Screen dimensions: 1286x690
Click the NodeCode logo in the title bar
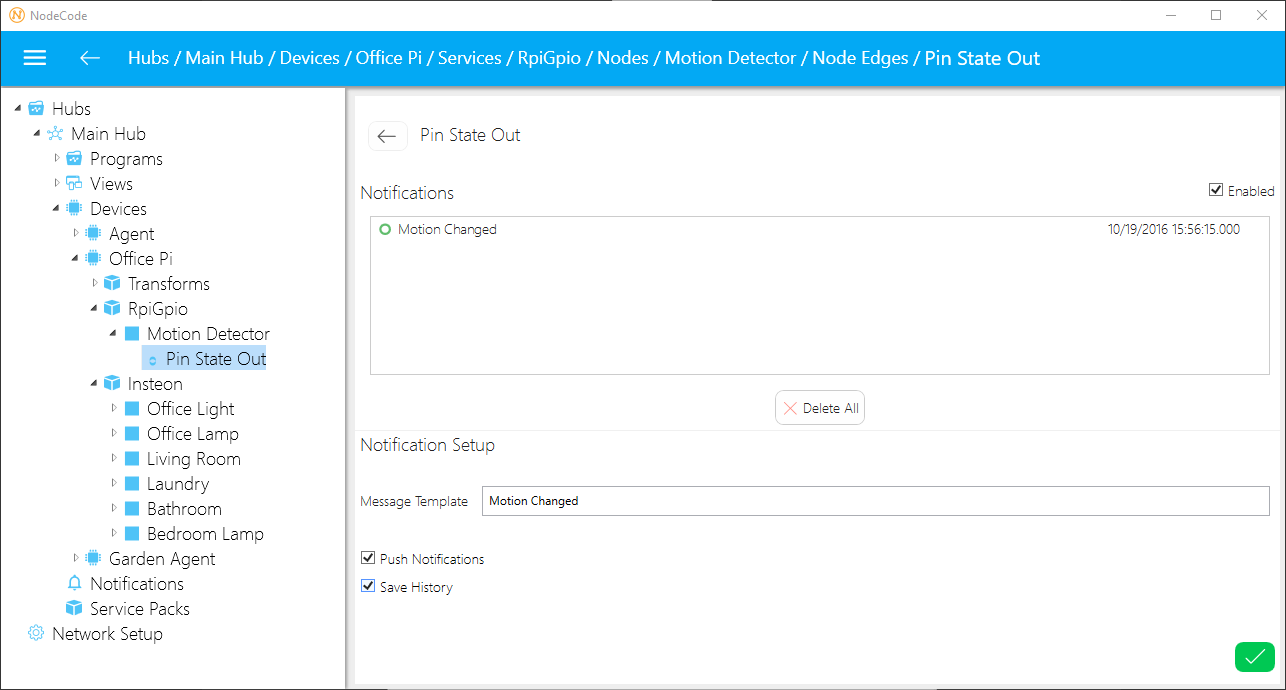coord(17,15)
